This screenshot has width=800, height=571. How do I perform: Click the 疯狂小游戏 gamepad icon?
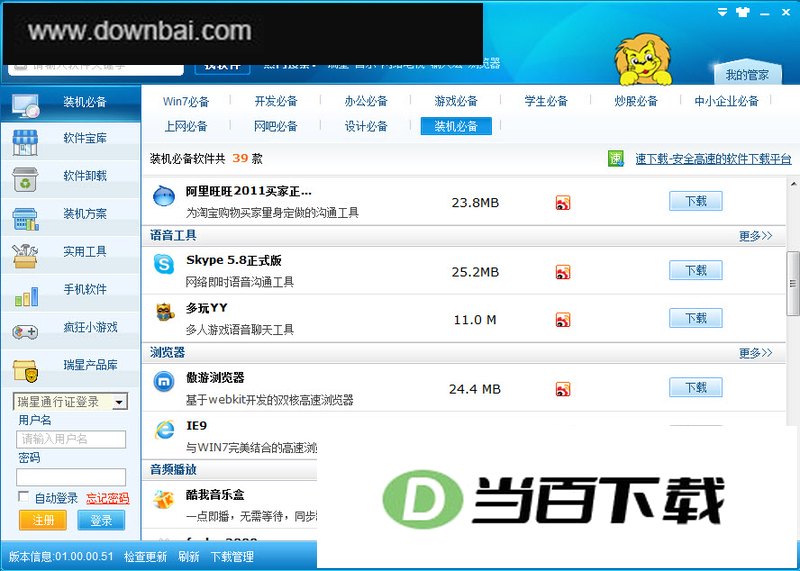pyautogui.click(x=25, y=332)
